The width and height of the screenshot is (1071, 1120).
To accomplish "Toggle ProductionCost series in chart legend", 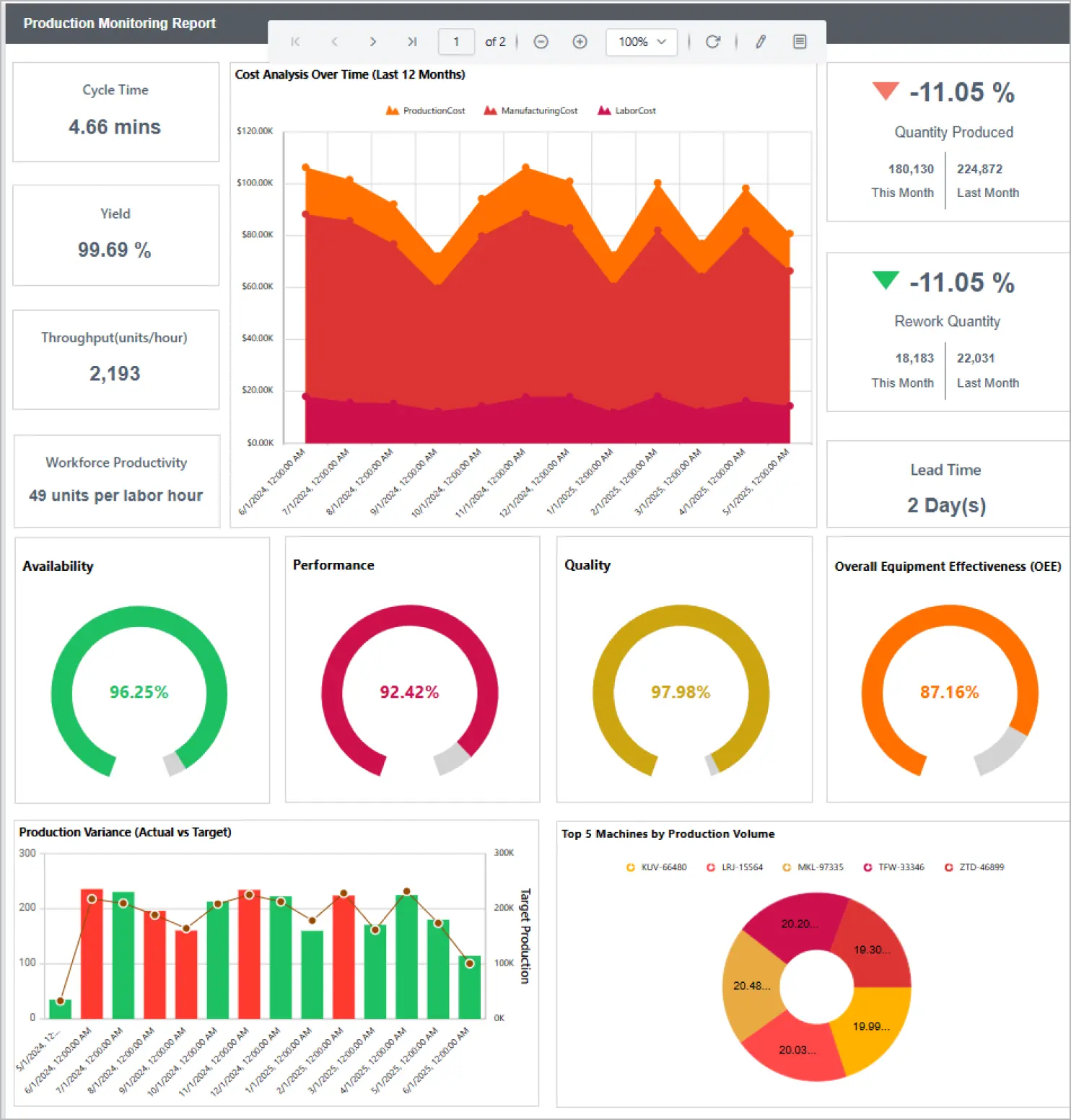I will 426,110.
